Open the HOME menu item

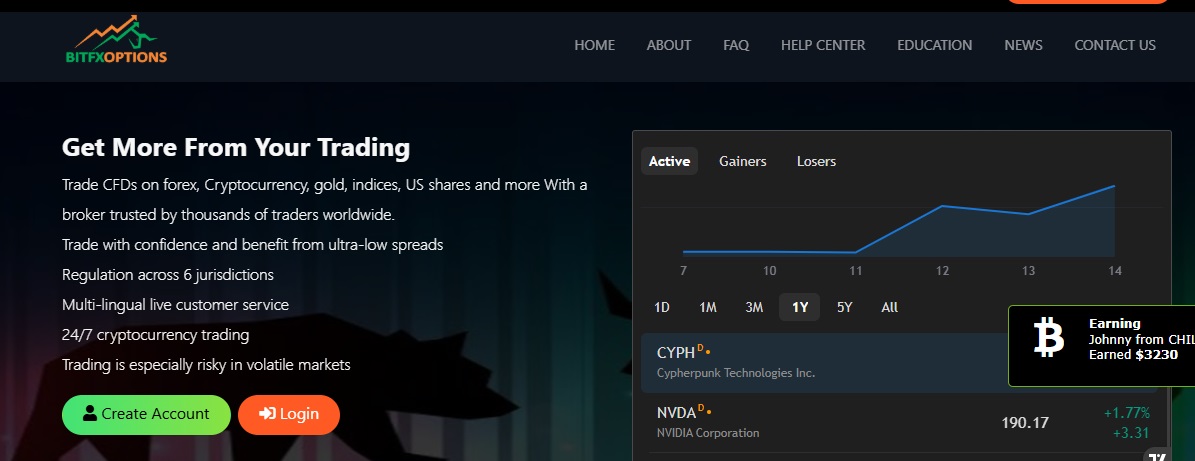(594, 45)
